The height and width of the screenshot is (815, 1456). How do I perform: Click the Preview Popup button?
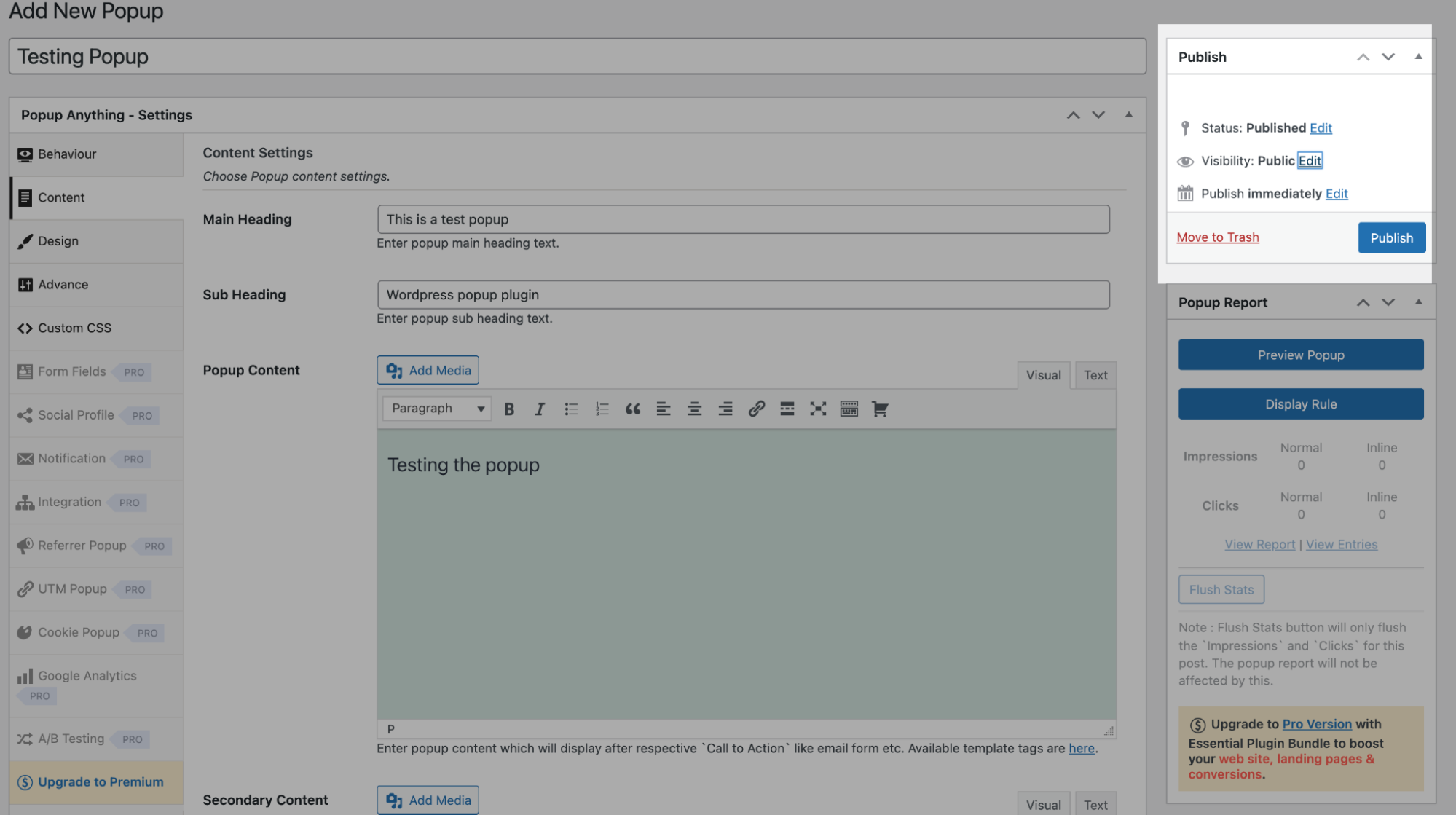click(x=1300, y=355)
